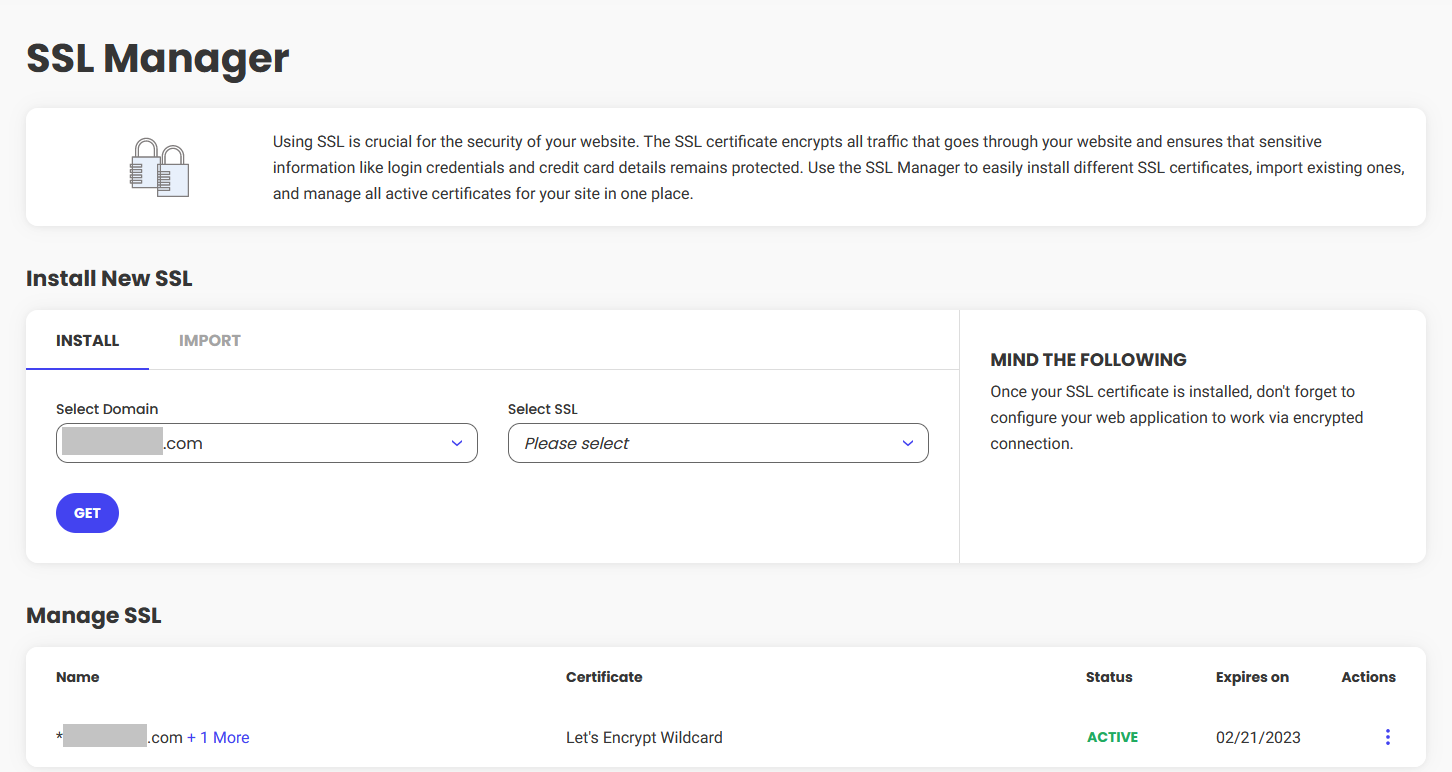Click the 02/21/2023 expiration date
Viewport: 1452px width, 772px height.
tap(1258, 737)
